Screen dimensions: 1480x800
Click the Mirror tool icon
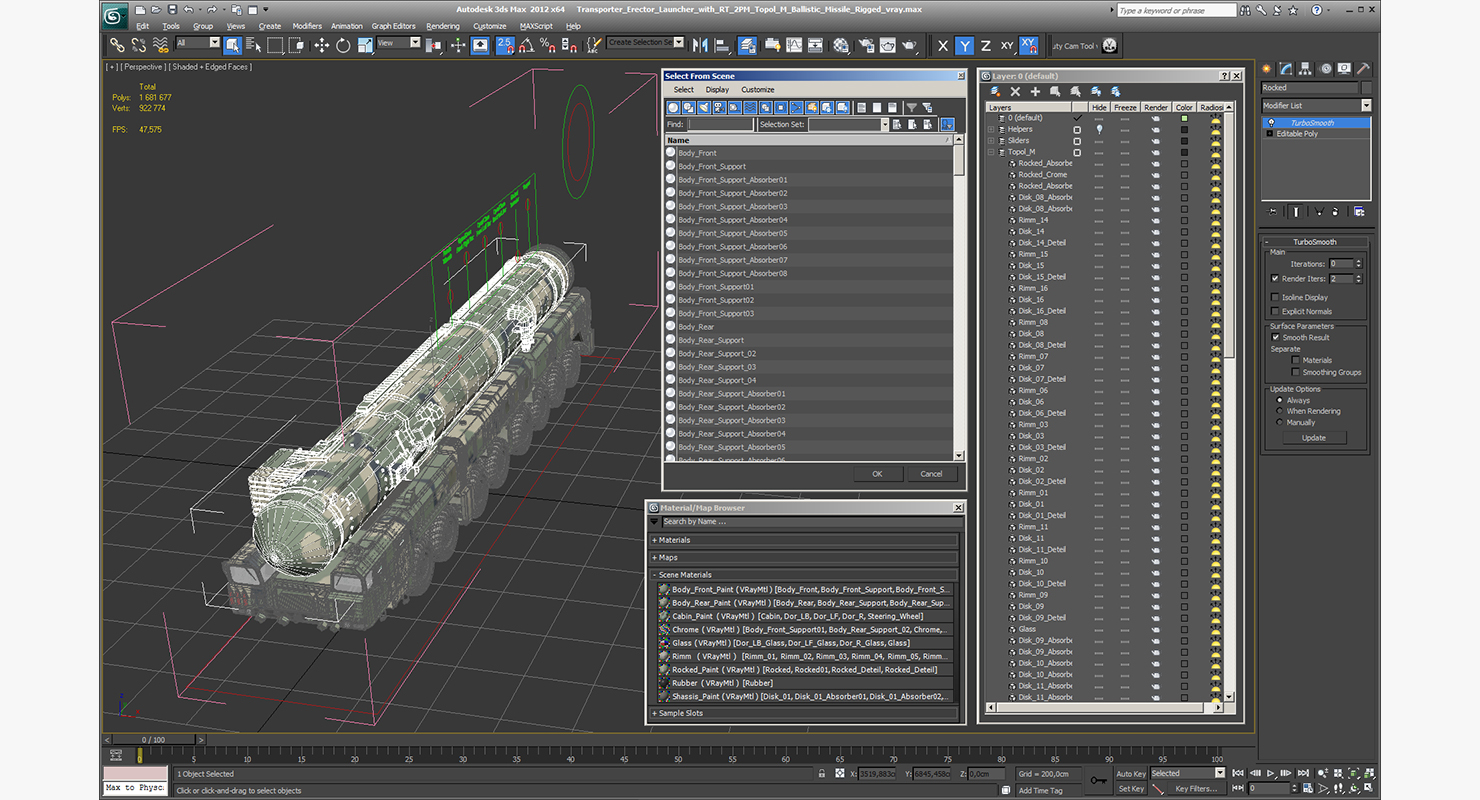(x=699, y=45)
